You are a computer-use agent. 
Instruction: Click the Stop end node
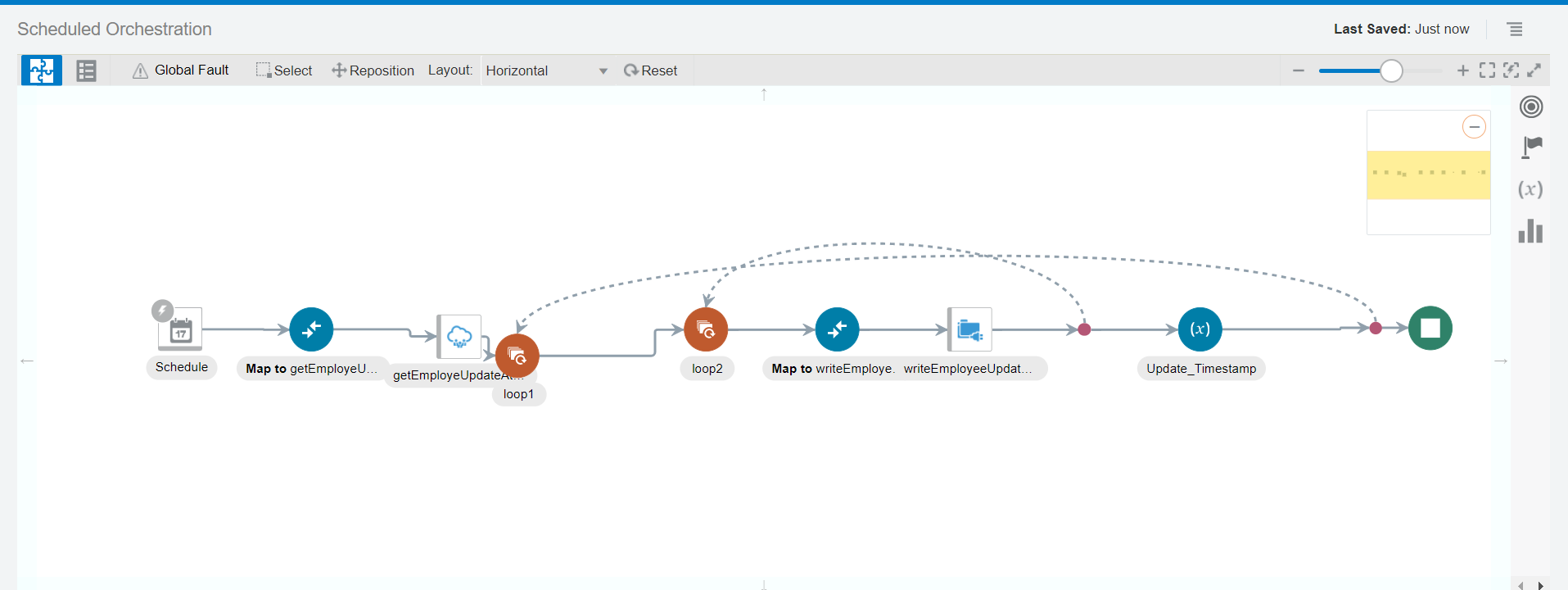[x=1430, y=328]
